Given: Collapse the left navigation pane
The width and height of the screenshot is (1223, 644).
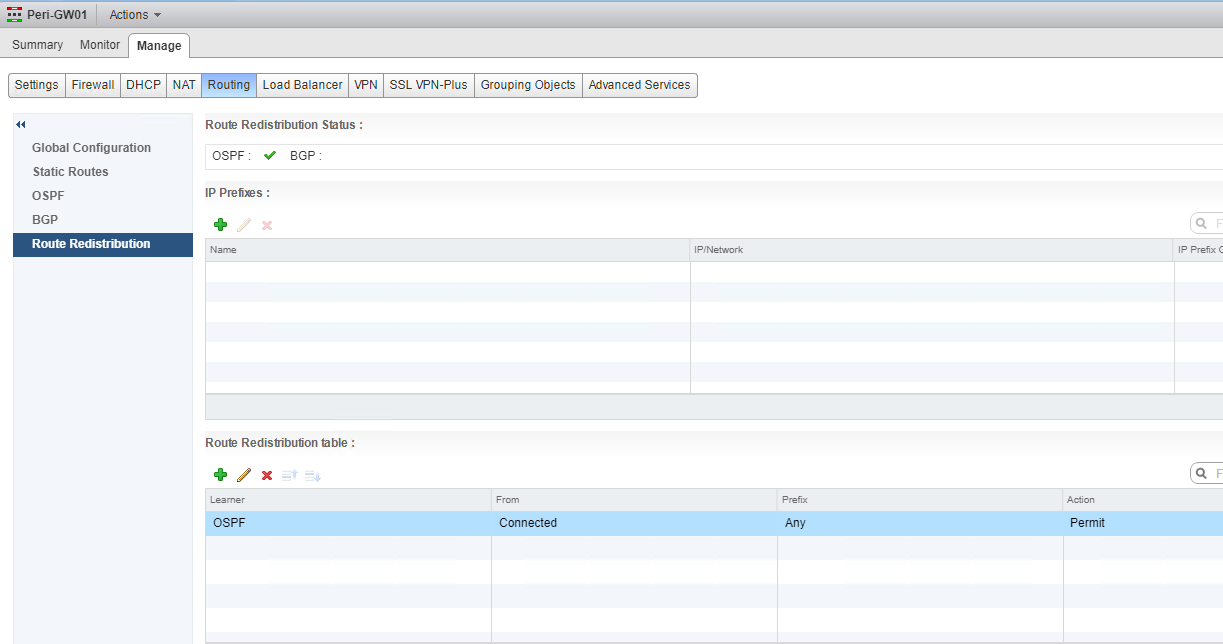Looking at the screenshot, I should pyautogui.click(x=21, y=124).
